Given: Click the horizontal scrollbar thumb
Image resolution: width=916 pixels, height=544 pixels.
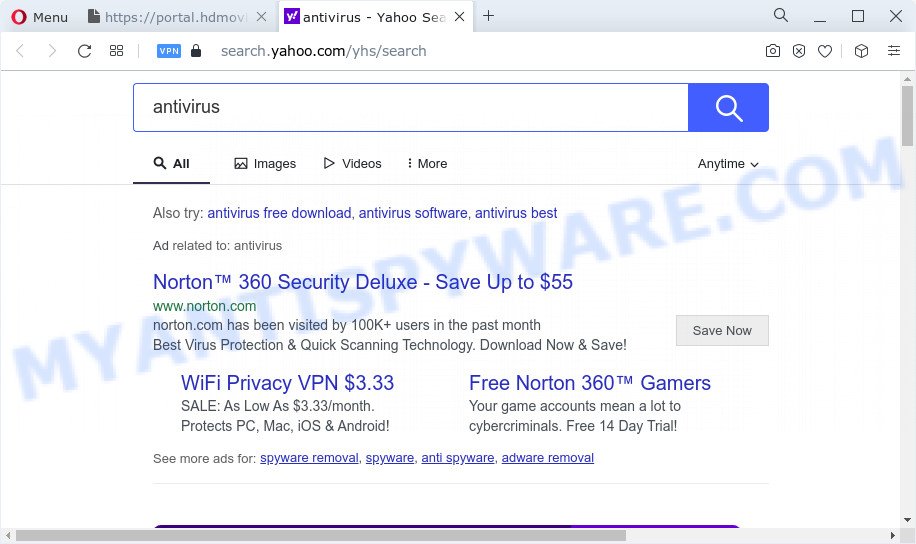Looking at the screenshot, I should (321, 535).
